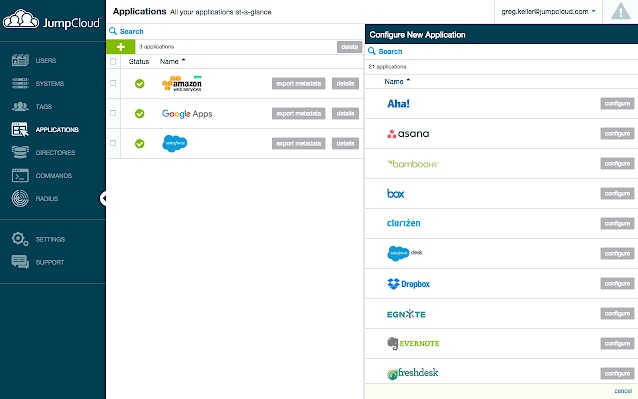Go to Settings menu item

[x=50, y=239]
